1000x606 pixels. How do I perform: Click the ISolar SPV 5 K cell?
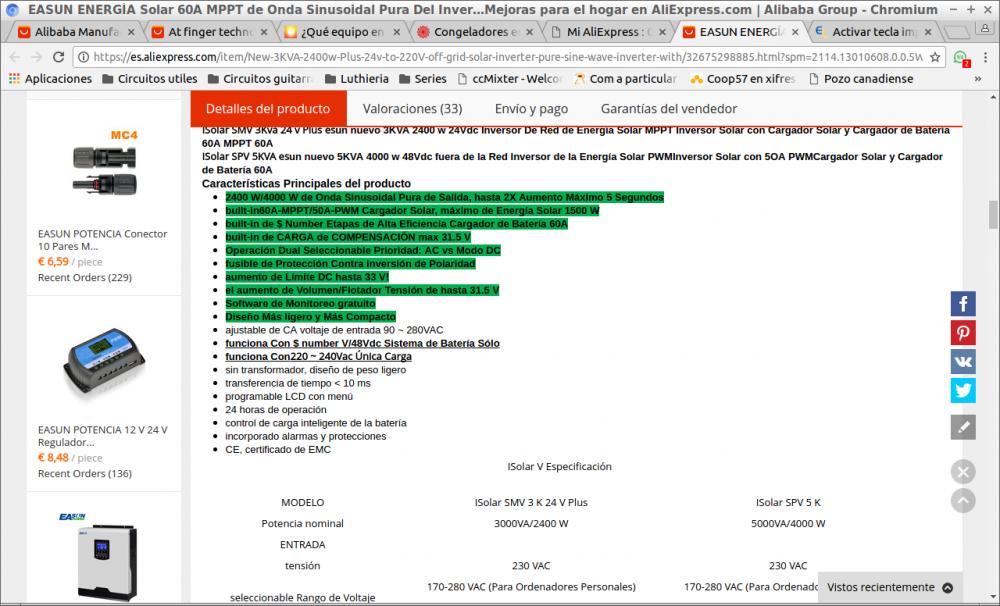pyautogui.click(x=788, y=503)
